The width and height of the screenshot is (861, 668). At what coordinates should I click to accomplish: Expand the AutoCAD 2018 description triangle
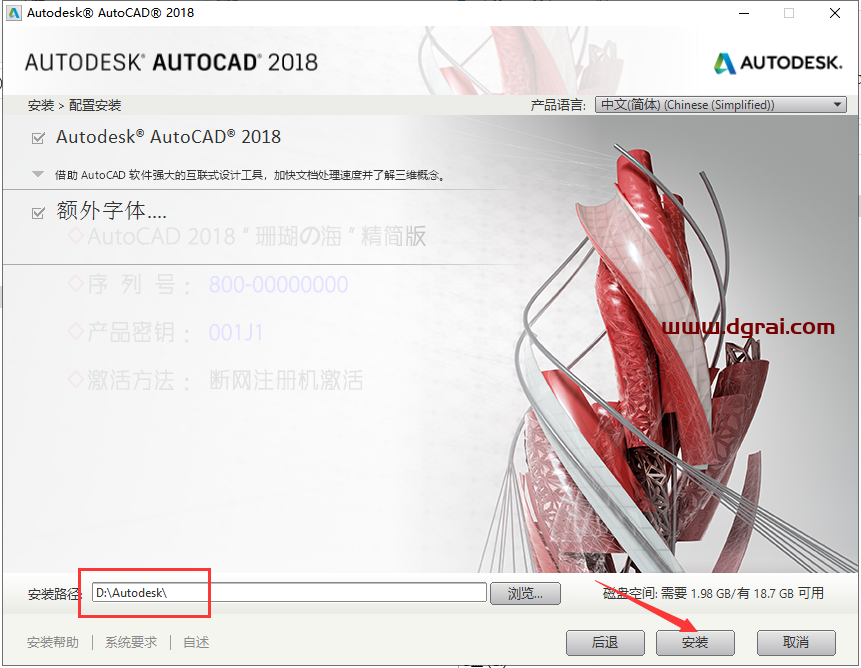[x=38, y=175]
